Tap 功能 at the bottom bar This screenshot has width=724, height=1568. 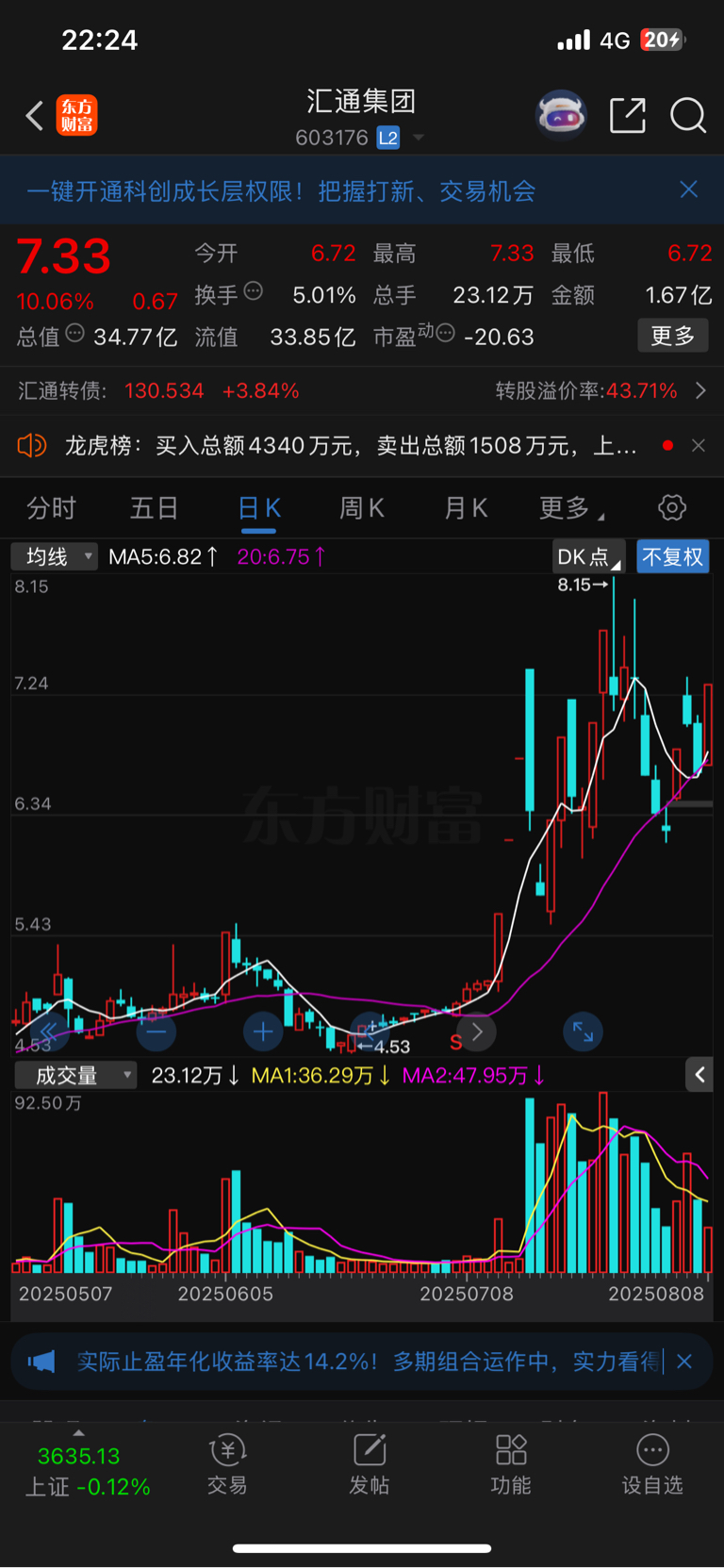[511, 1465]
